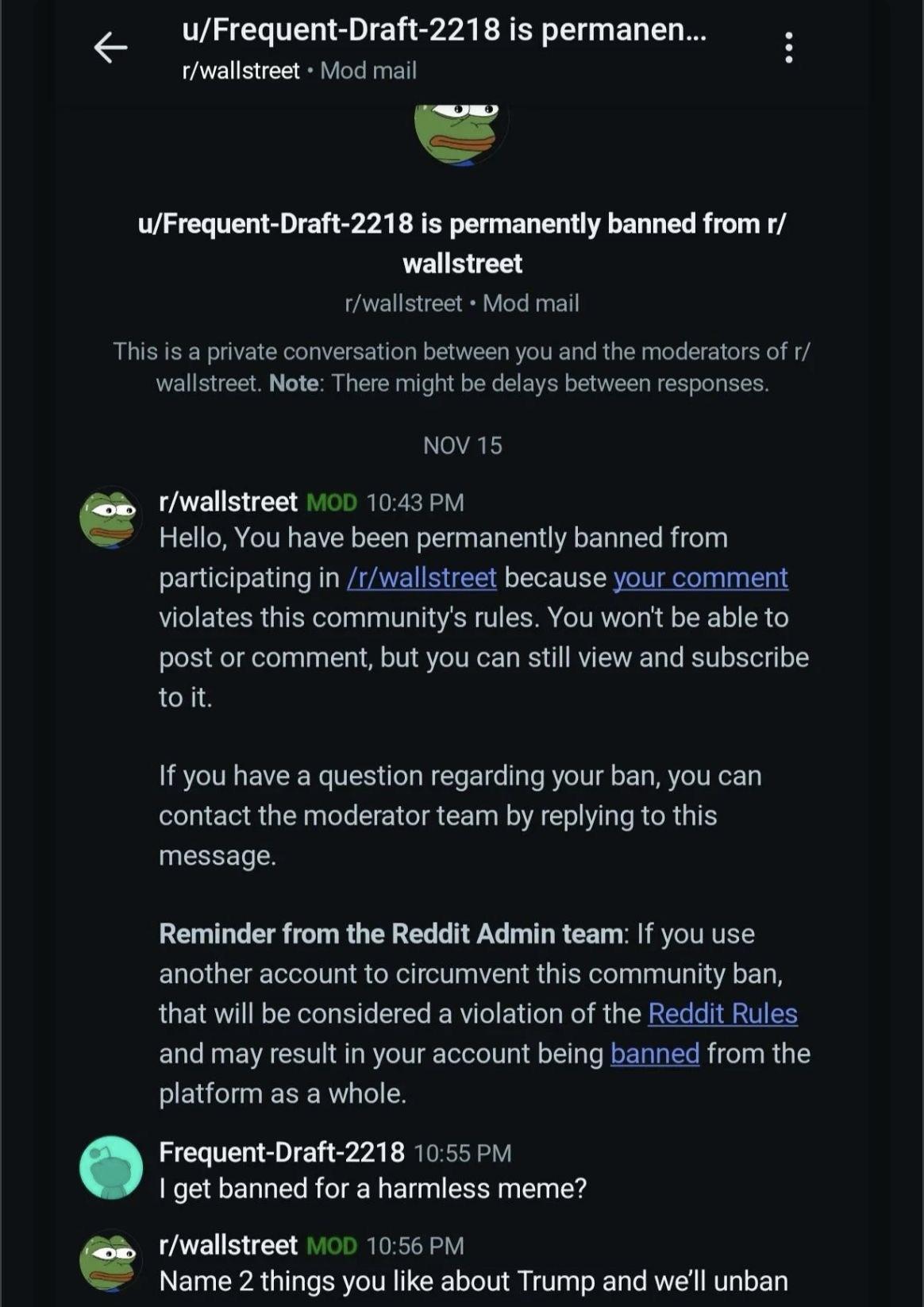Tap the bottom r/wallstreet mod avatar
This screenshot has height=1307, width=924.
[x=110, y=1260]
